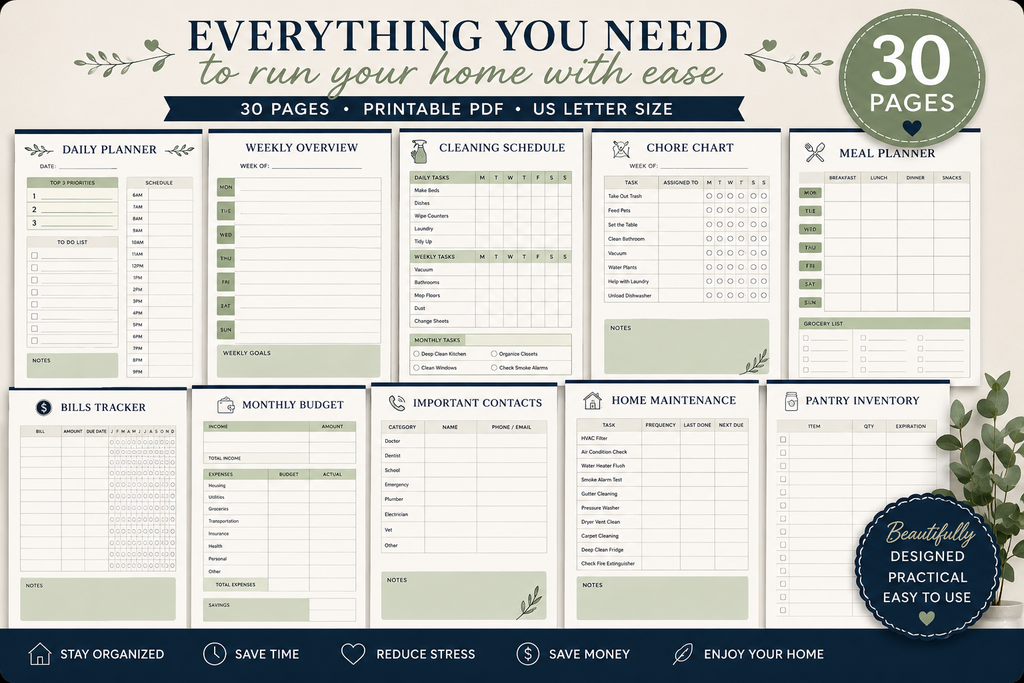Click the HVAC Filter maintenance task
The image size is (1024, 683).
[x=594, y=438]
